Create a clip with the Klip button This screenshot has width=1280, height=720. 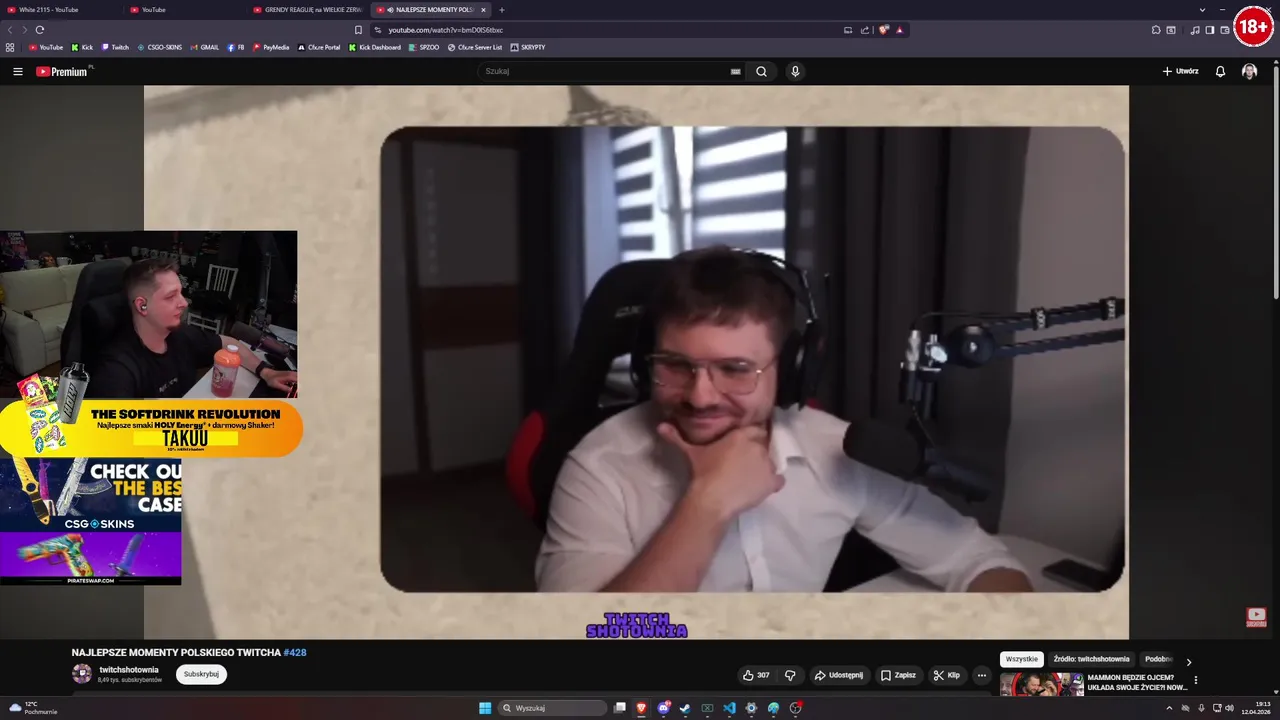pyautogui.click(x=947, y=675)
